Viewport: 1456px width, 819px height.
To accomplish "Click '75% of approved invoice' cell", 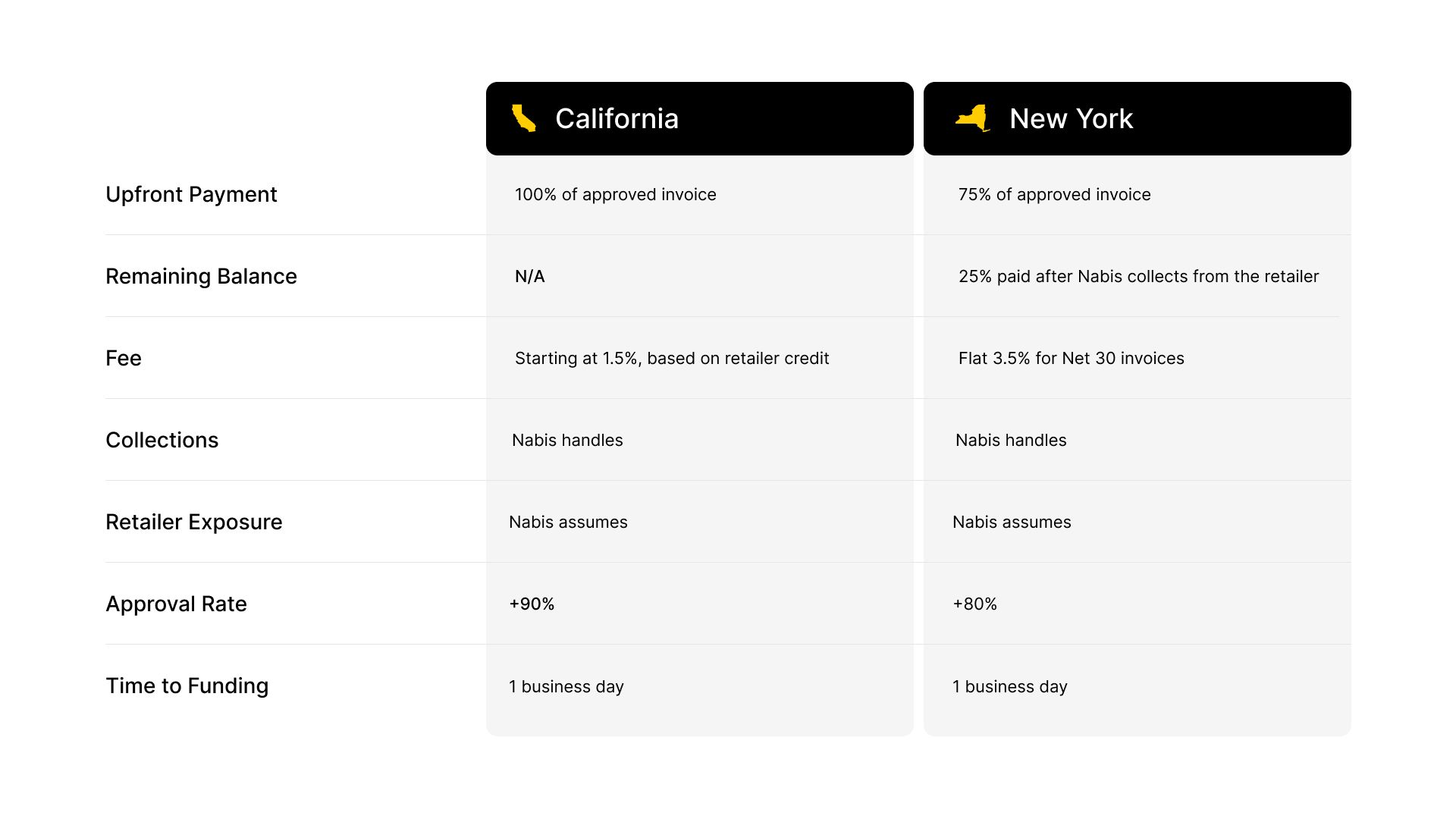I will pos(1053,194).
